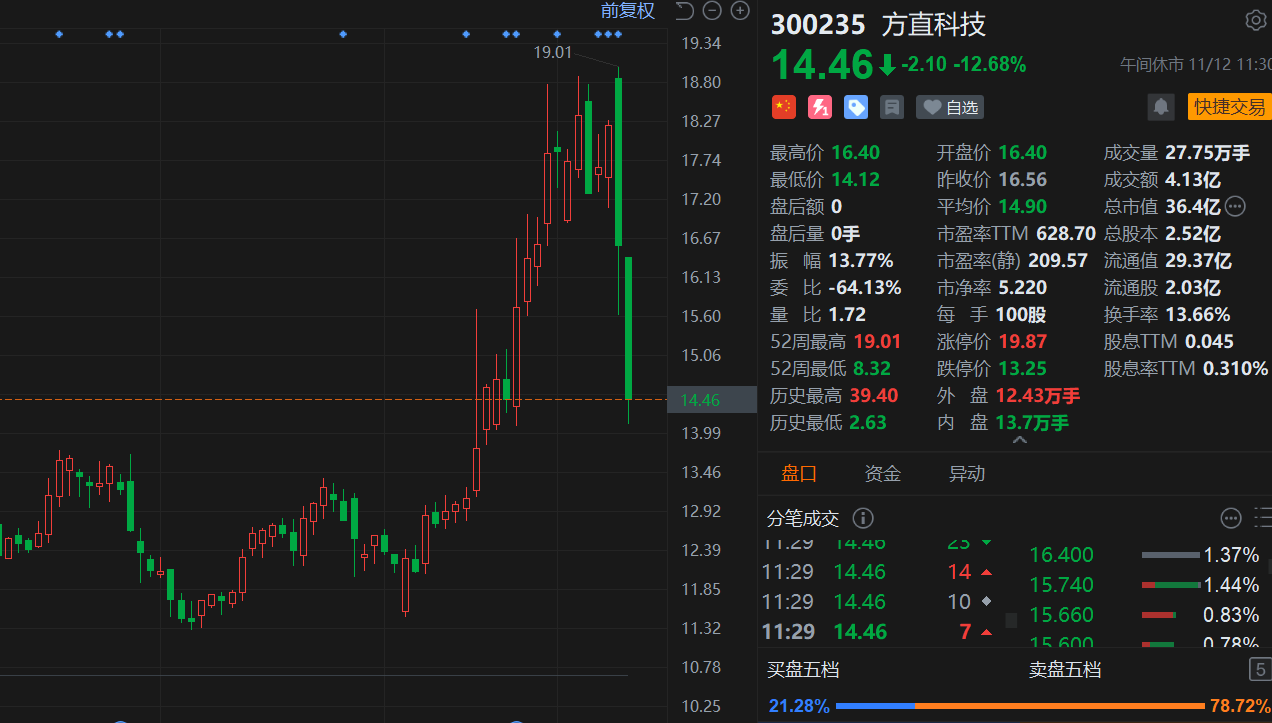This screenshot has width=1272, height=723.
Task: Click the latest 11:29 trade with volume 7
Action: click(879, 632)
